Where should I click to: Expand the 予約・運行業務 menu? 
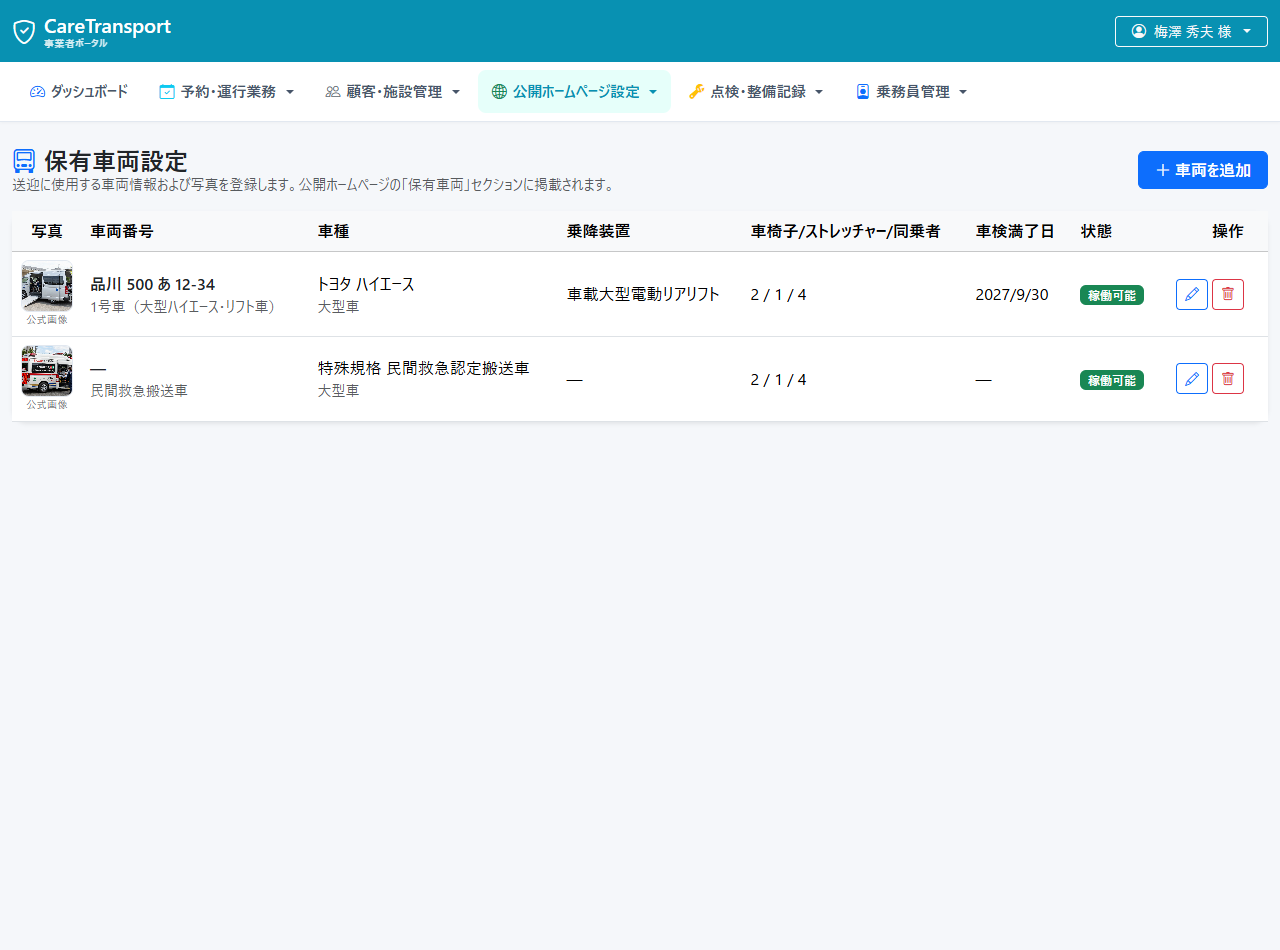click(227, 92)
